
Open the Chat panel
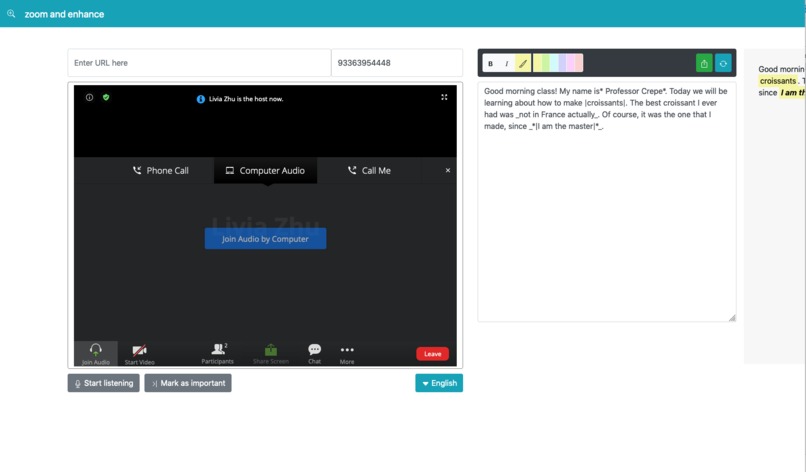pos(315,354)
